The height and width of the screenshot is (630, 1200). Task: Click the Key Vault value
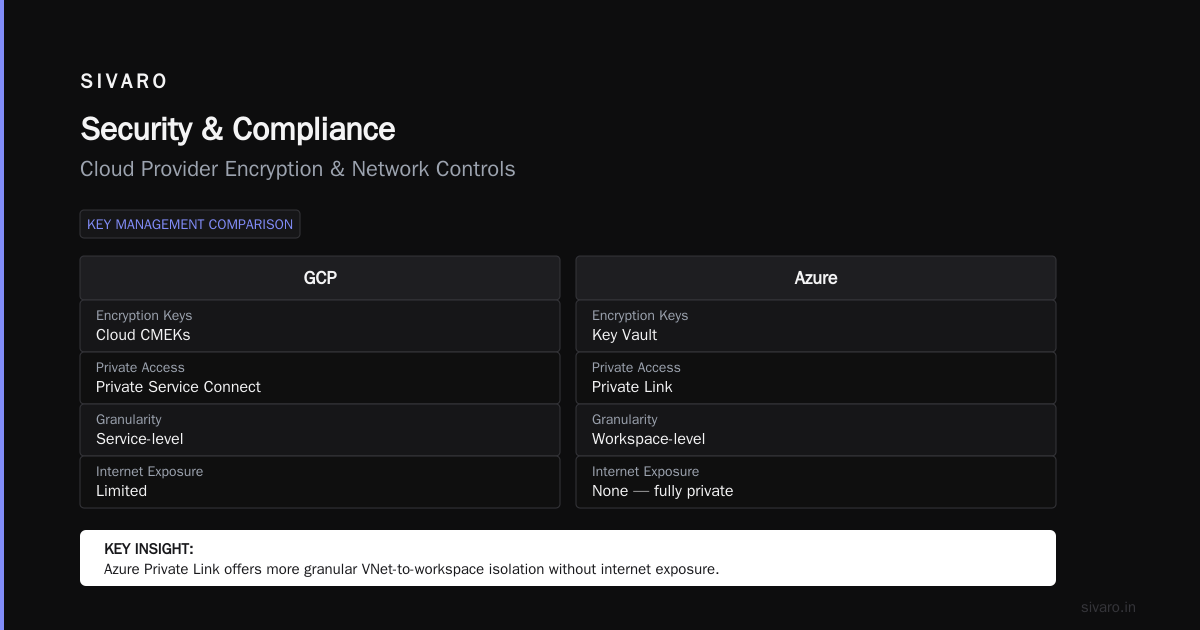[x=624, y=335]
